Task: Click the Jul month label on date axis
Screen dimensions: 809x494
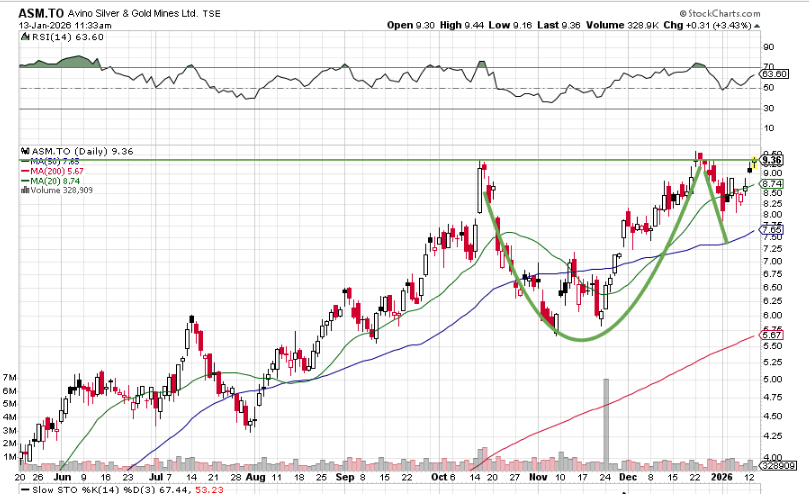Action: point(156,477)
